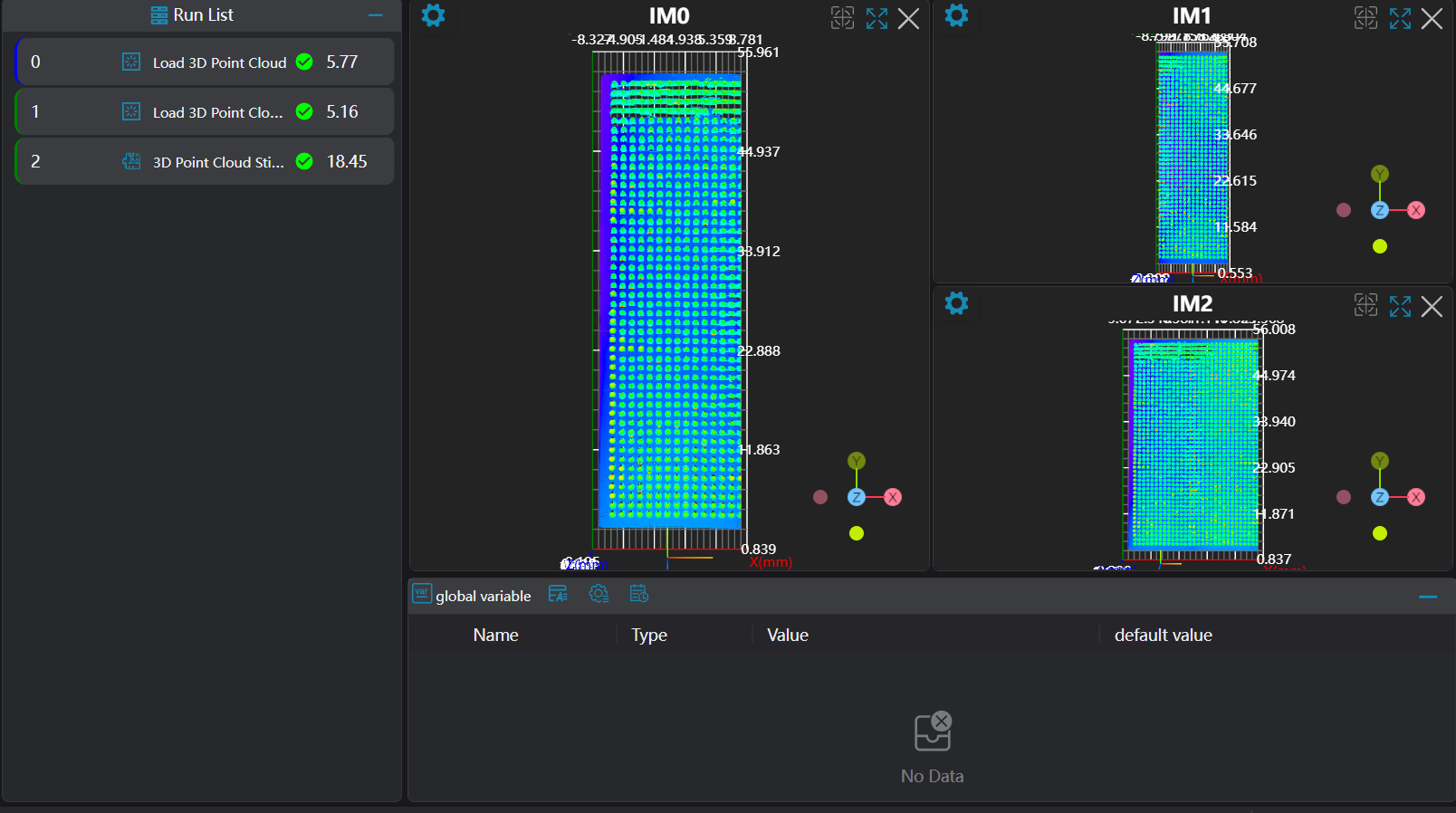Open settings gear for IM1 viewer
The image size is (1456, 813).
coord(956,15)
